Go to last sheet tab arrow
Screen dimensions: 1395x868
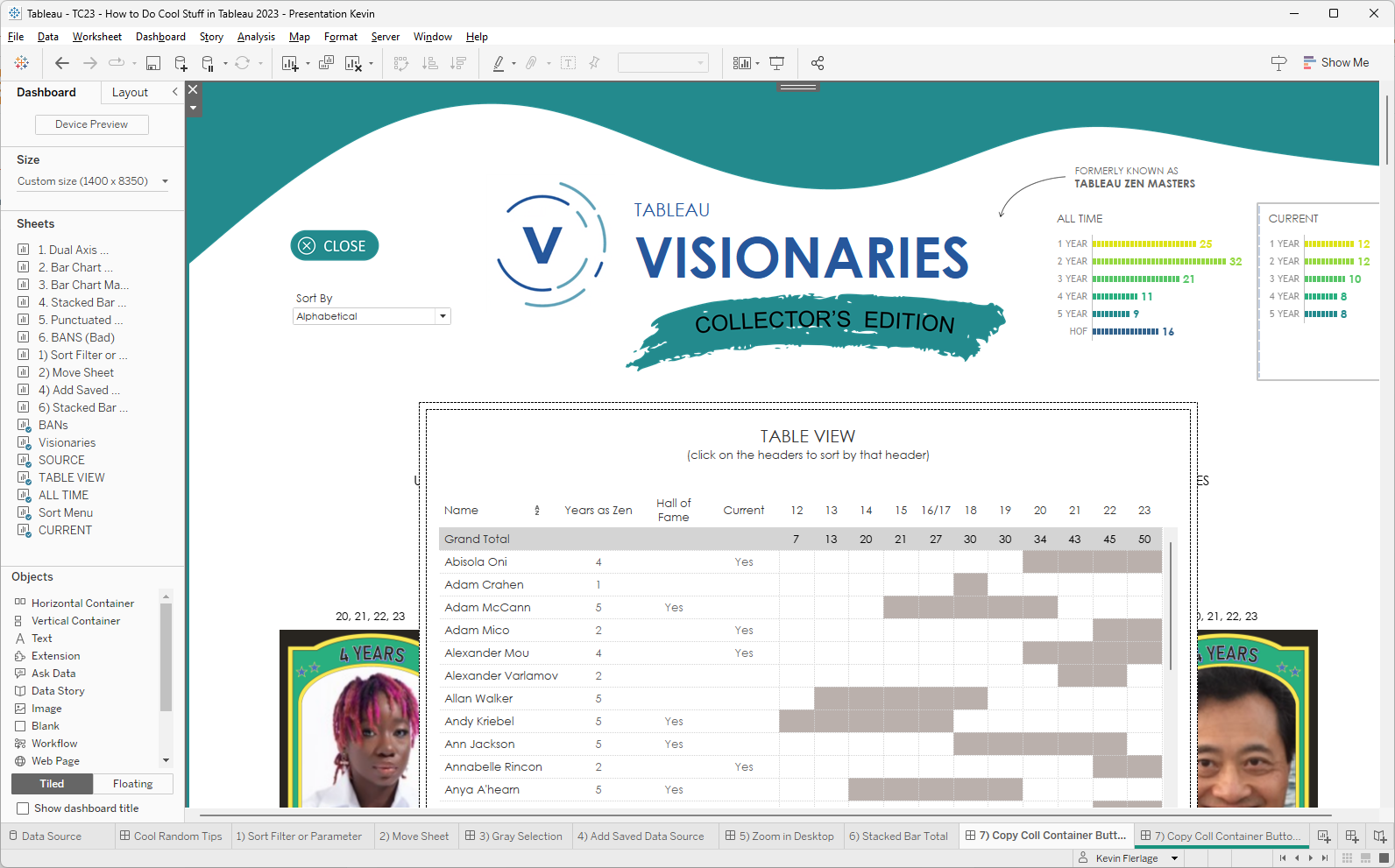(x=1325, y=858)
